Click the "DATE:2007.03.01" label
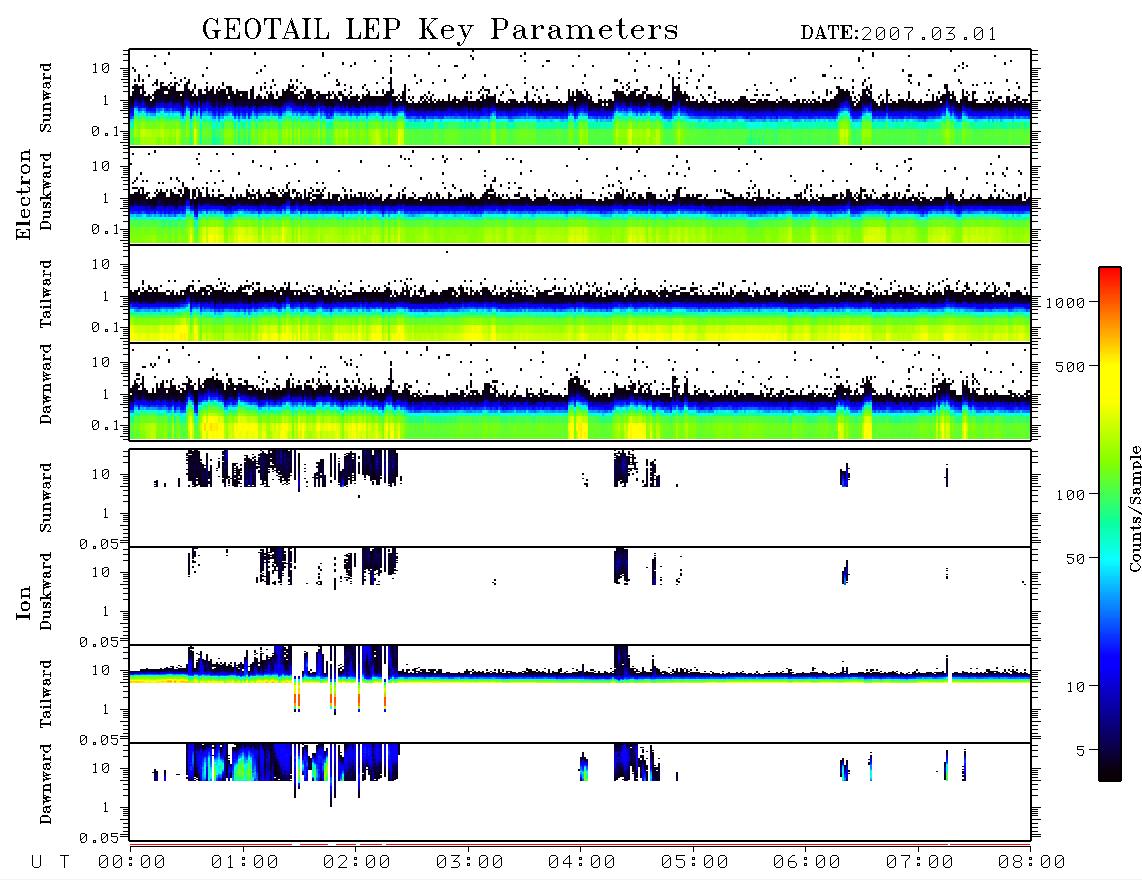 click(x=899, y=34)
